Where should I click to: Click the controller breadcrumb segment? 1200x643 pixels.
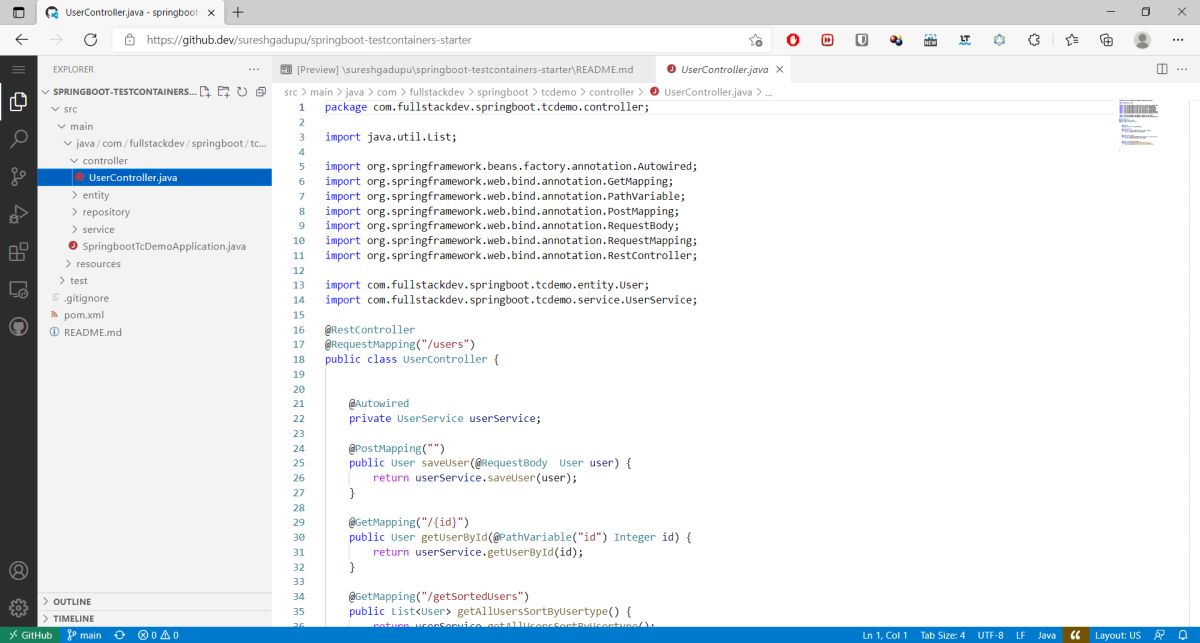(611, 92)
